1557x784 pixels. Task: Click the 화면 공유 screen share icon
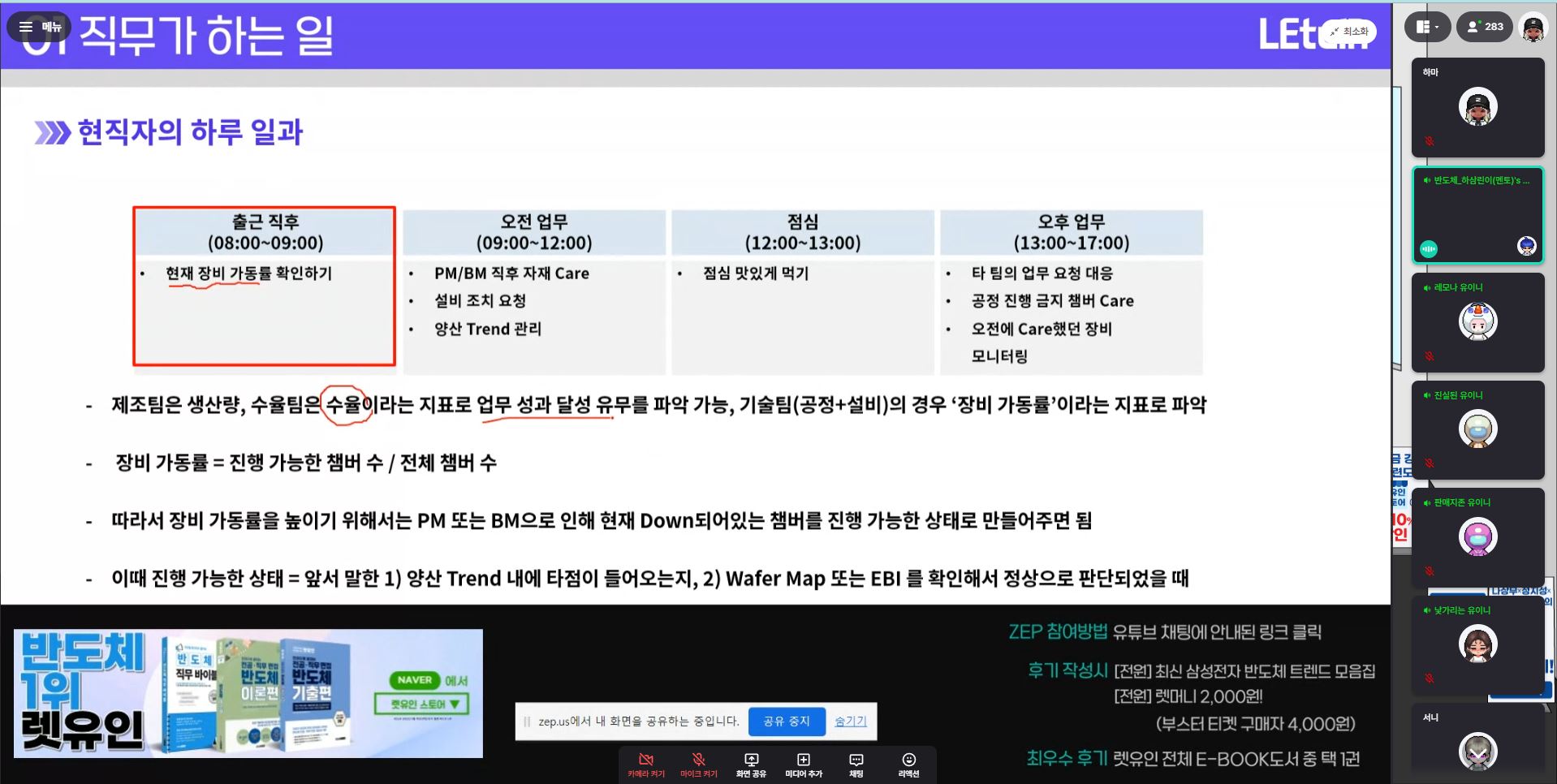click(751, 765)
